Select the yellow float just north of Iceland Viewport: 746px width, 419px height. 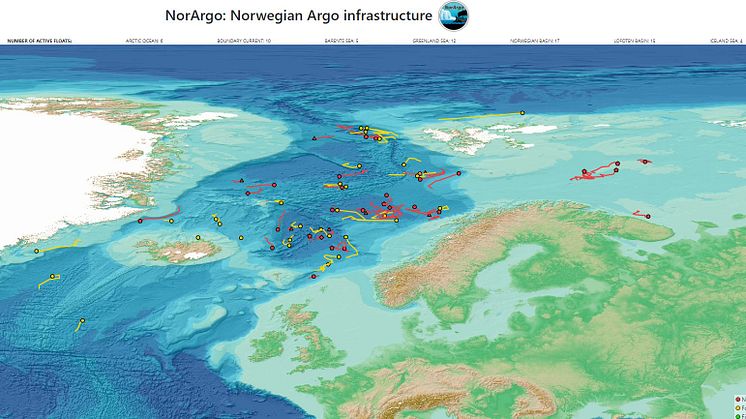click(199, 237)
